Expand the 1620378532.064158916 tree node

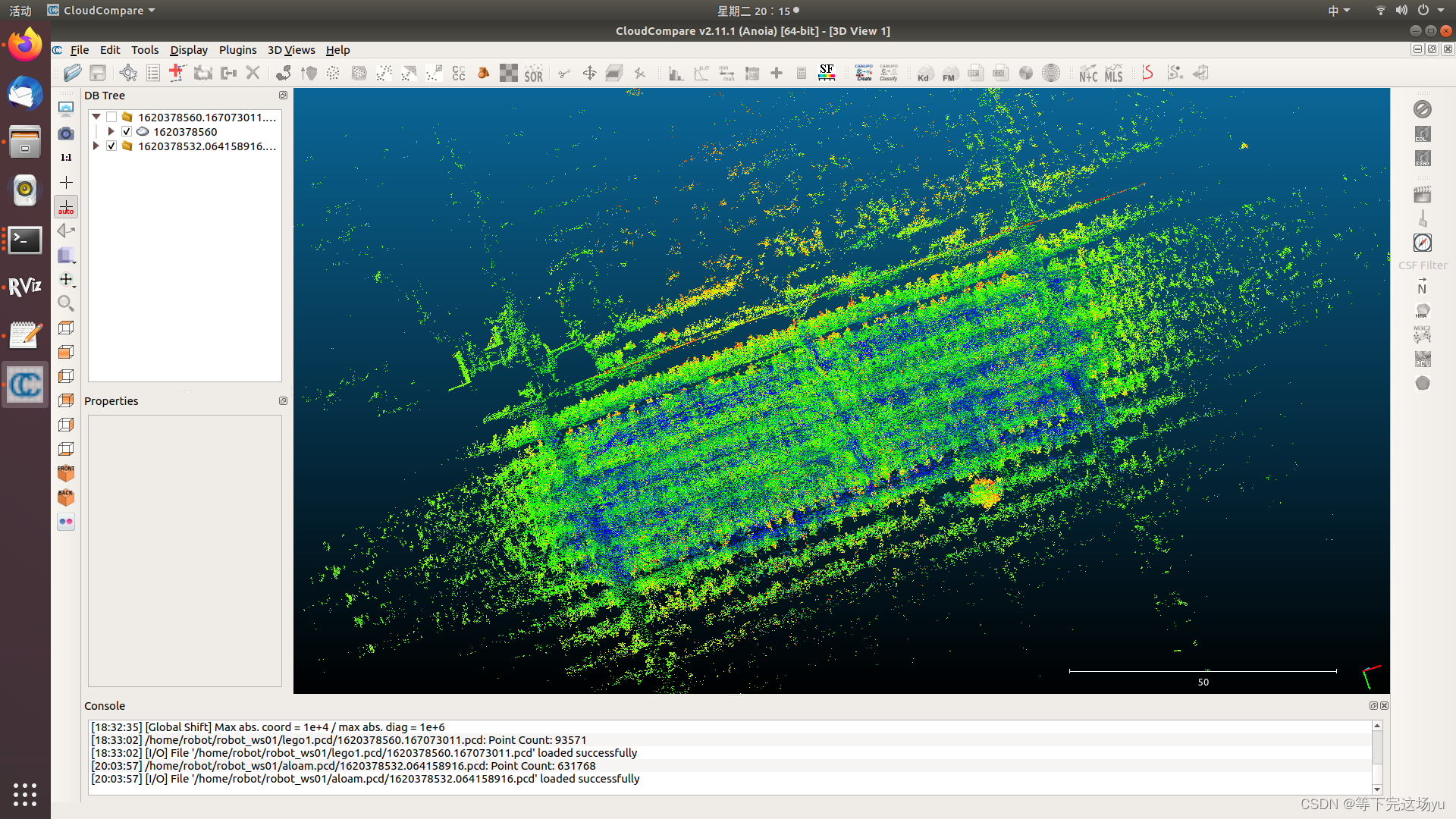coord(96,146)
